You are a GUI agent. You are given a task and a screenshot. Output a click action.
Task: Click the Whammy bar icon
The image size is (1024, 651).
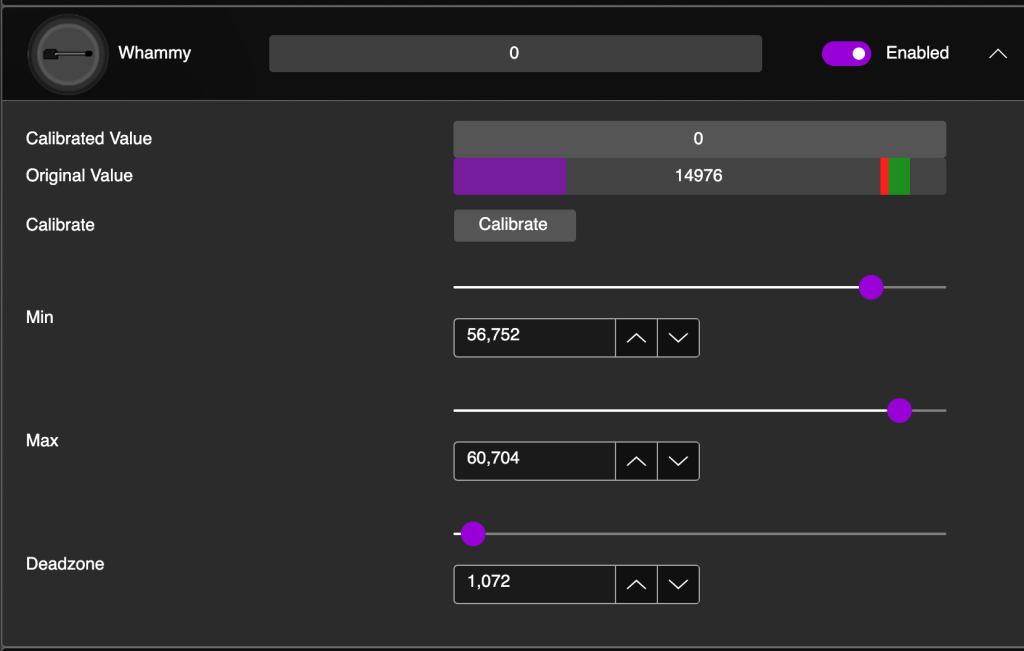click(68, 54)
